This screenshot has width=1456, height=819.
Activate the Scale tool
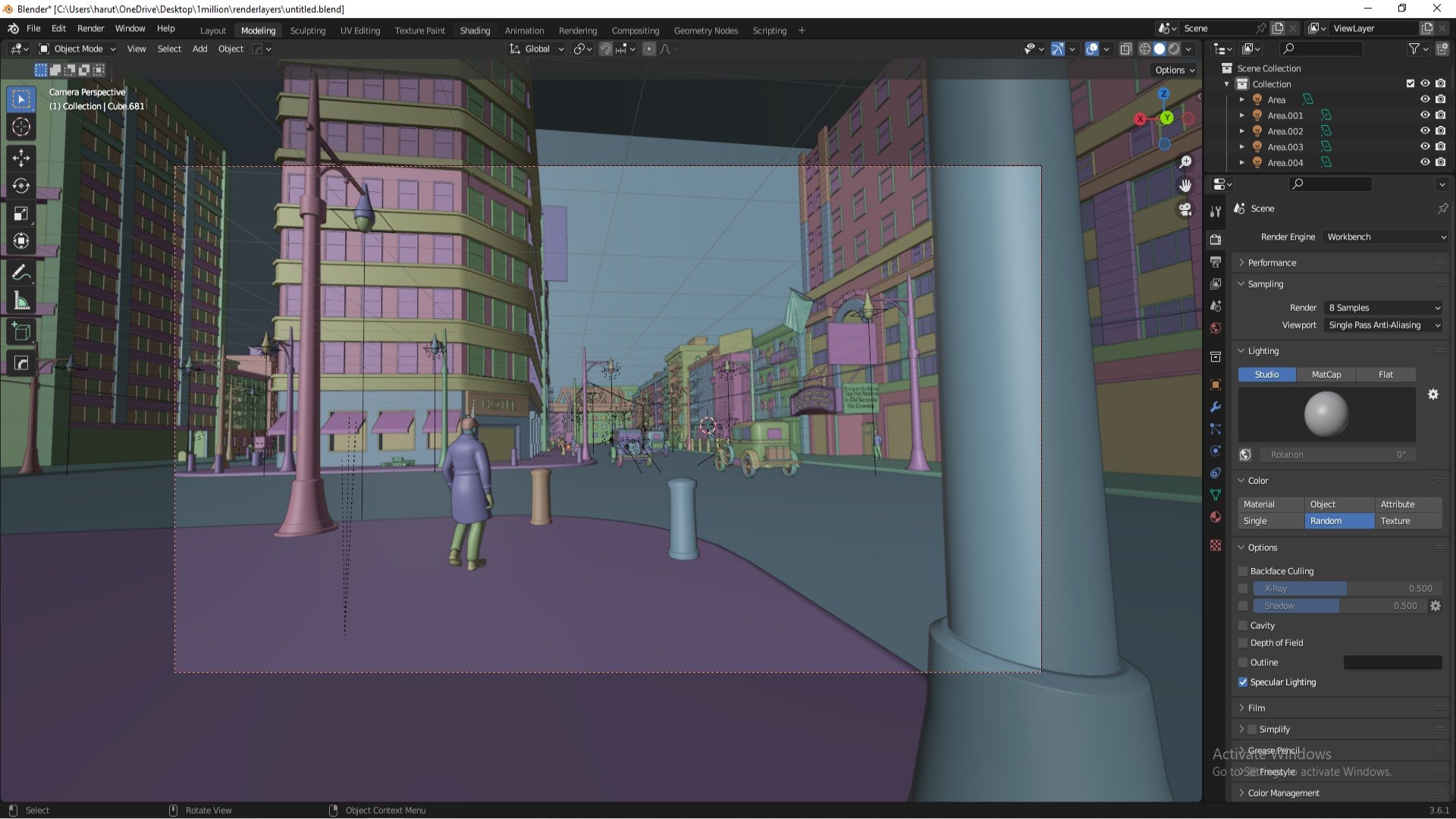(21, 214)
